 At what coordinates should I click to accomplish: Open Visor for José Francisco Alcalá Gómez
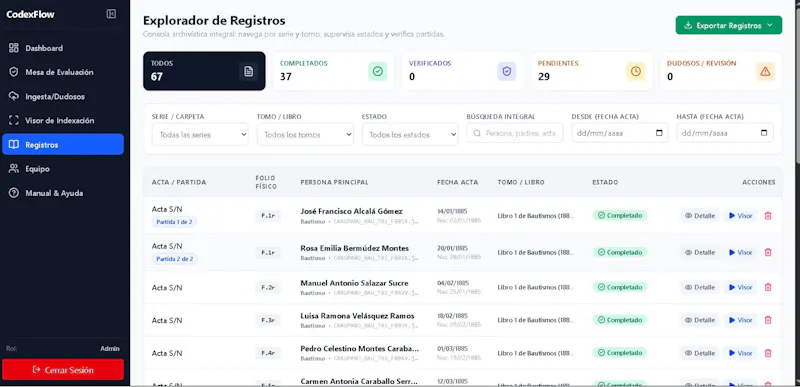click(740, 216)
